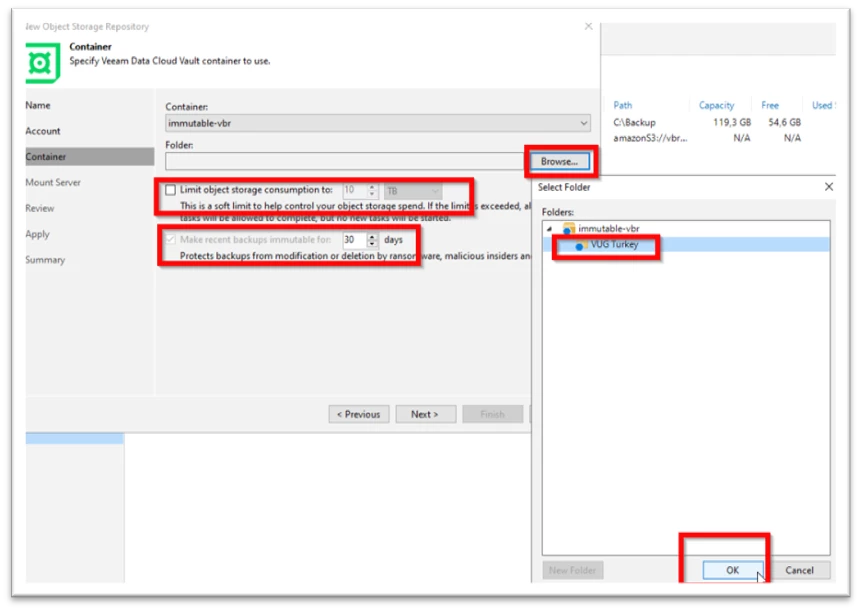Viewport: 861px width, 611px height.
Task: Click the greyed Finish button
Action: (x=492, y=414)
